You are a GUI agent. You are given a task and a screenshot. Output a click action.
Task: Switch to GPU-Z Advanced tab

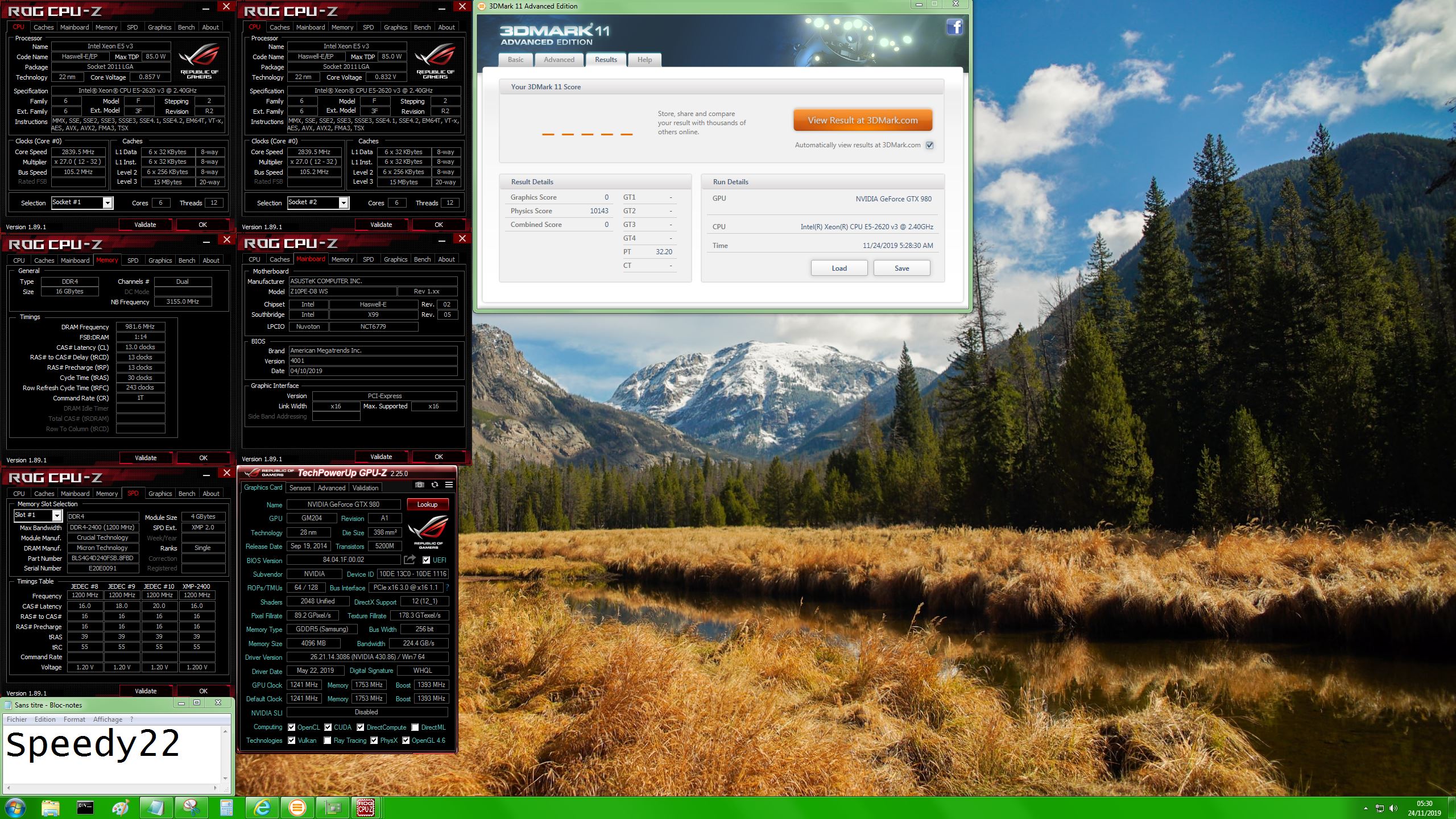(x=332, y=488)
